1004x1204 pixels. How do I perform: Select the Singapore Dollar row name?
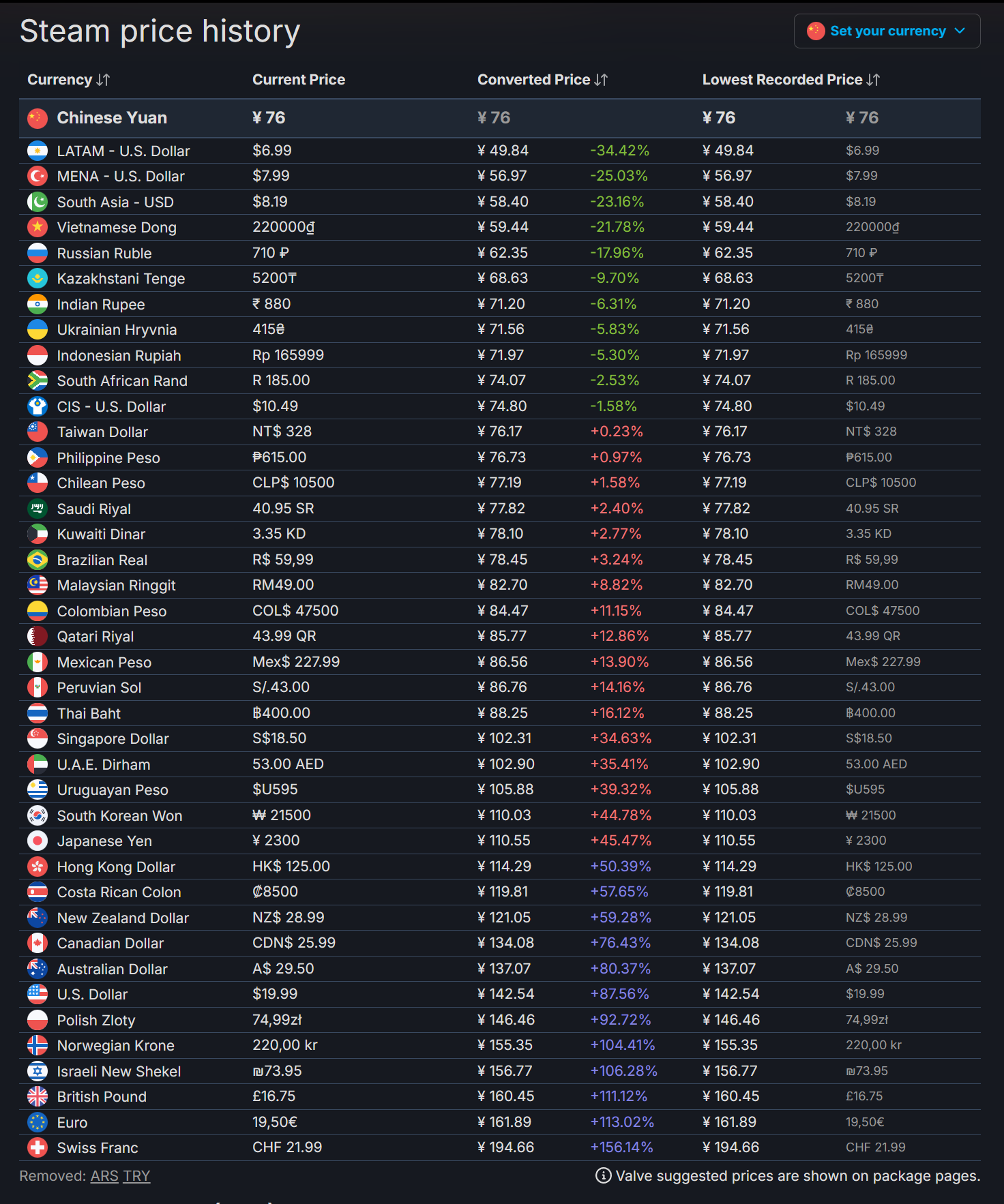pos(113,739)
